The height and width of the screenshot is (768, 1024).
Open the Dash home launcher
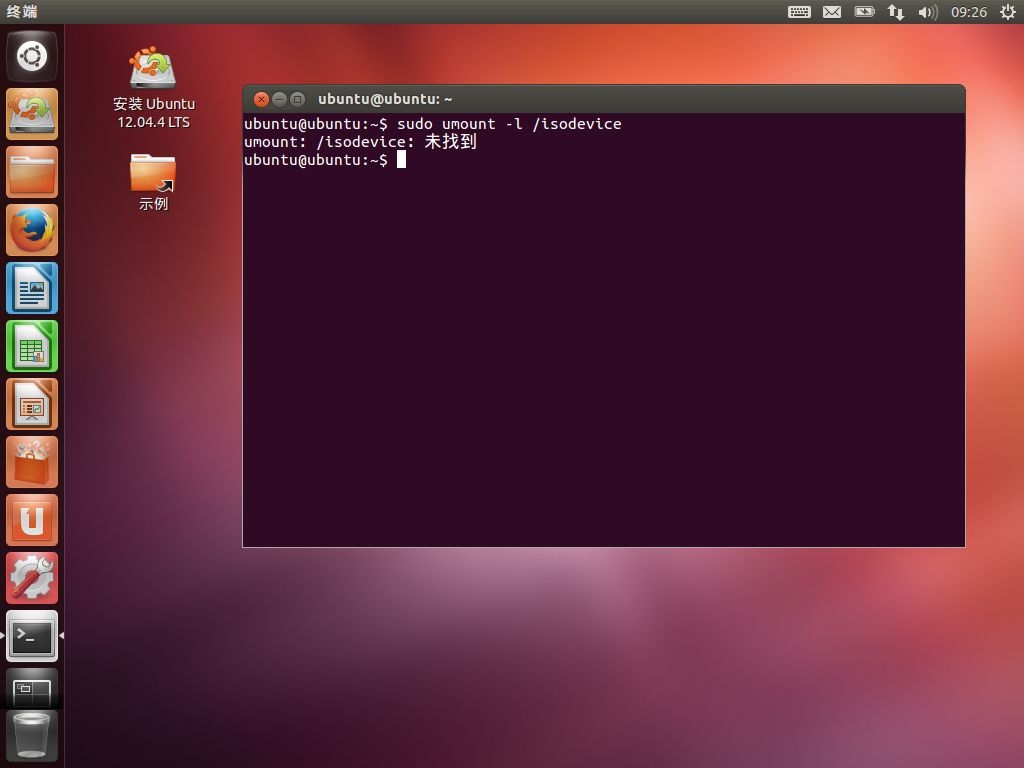point(32,56)
